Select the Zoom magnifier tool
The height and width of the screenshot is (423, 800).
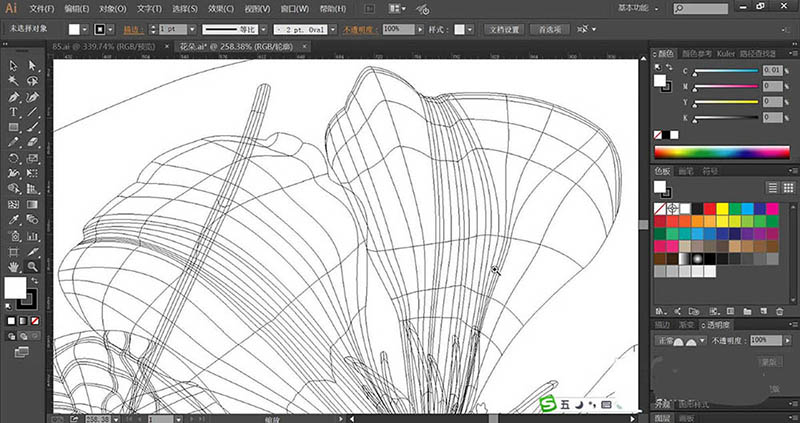(x=32, y=266)
